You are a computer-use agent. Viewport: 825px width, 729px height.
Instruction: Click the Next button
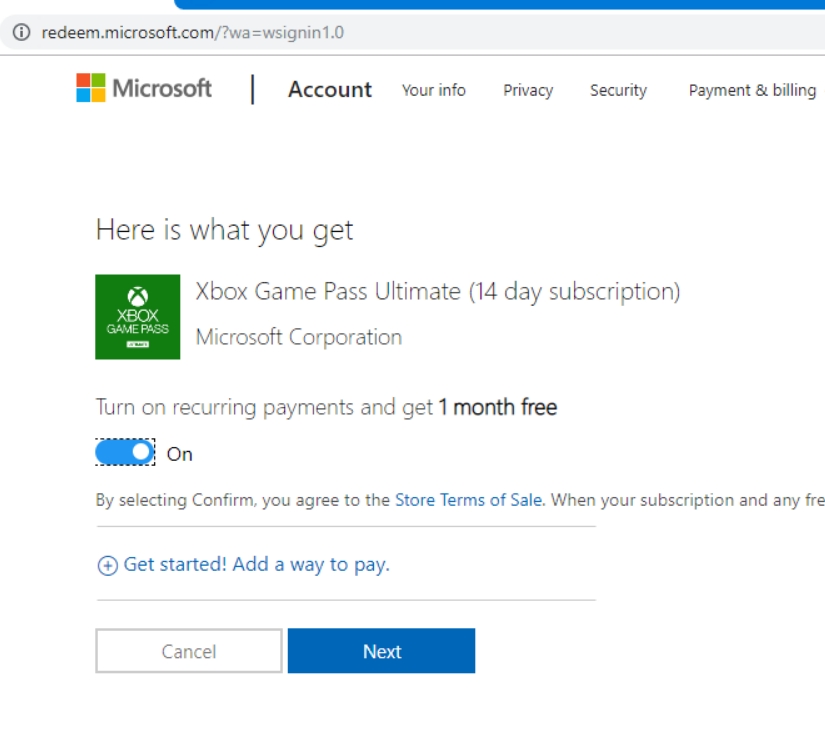pyautogui.click(x=381, y=651)
